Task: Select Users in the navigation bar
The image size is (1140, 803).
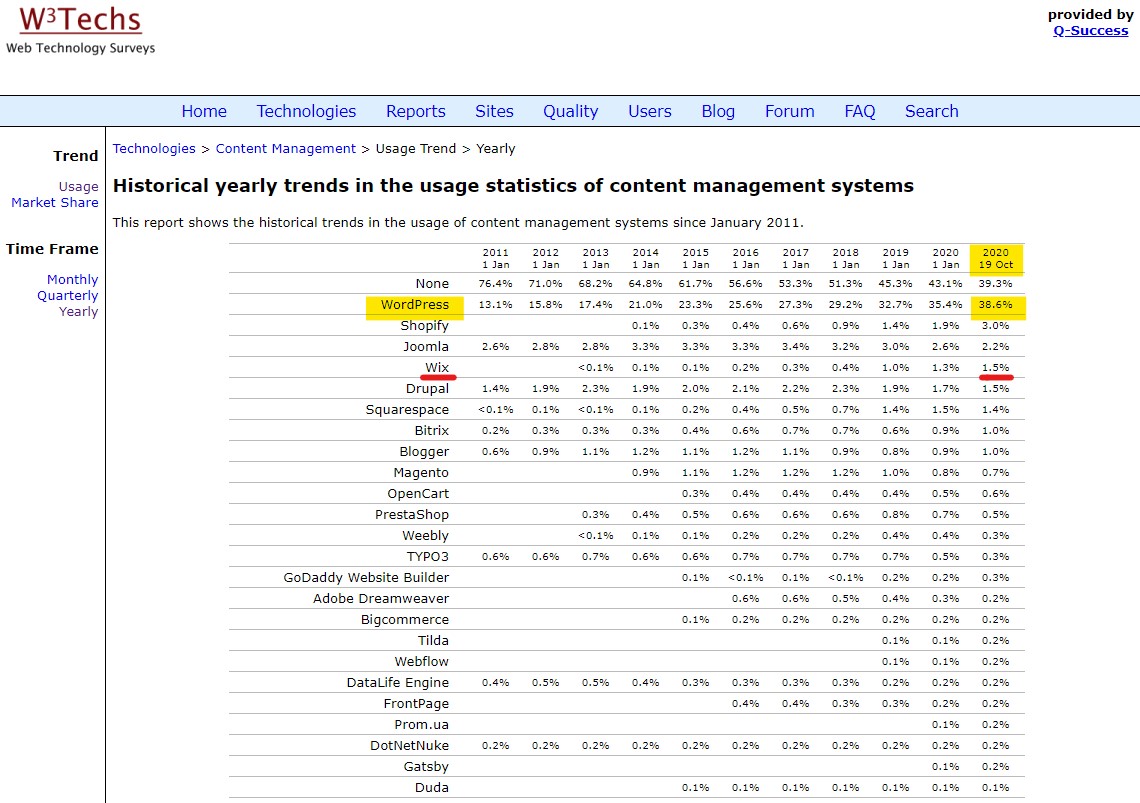Action: (650, 111)
